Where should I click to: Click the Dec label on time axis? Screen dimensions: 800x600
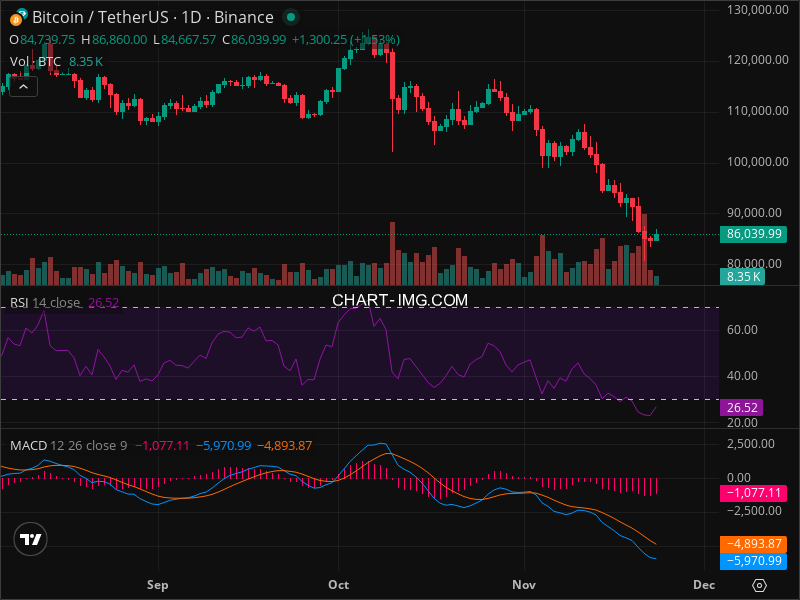point(703,584)
